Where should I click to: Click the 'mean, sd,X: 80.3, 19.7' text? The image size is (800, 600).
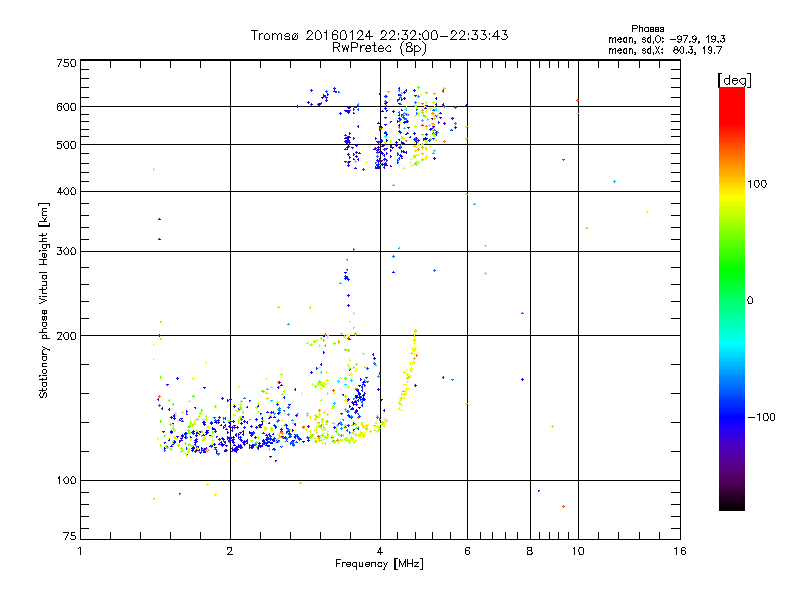(x=665, y=50)
